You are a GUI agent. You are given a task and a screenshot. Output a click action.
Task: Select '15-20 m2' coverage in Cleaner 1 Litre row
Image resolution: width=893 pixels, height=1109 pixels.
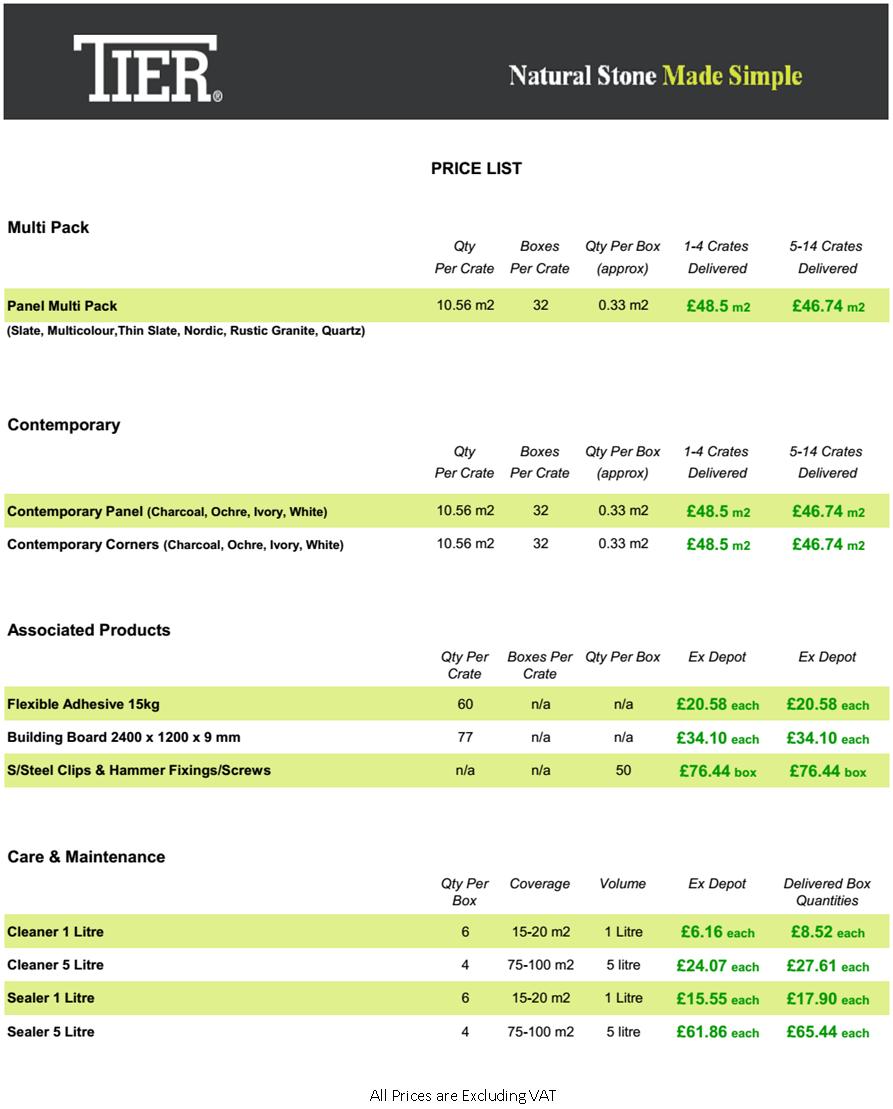(541, 931)
